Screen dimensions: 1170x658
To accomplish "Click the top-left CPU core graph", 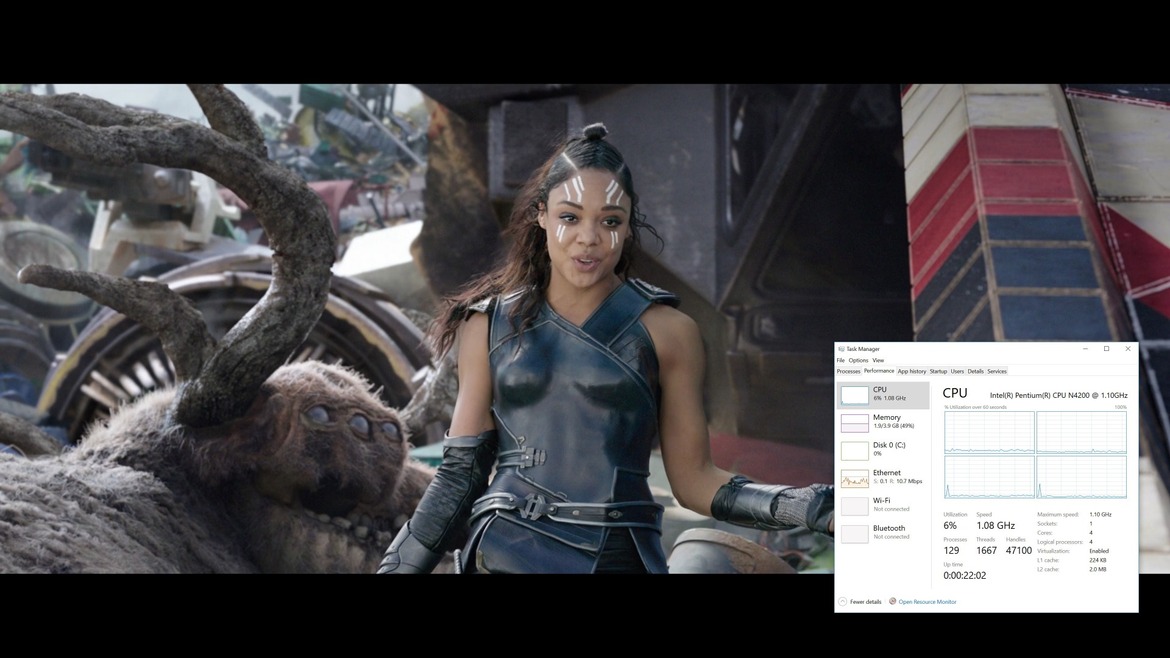I will click(989, 432).
